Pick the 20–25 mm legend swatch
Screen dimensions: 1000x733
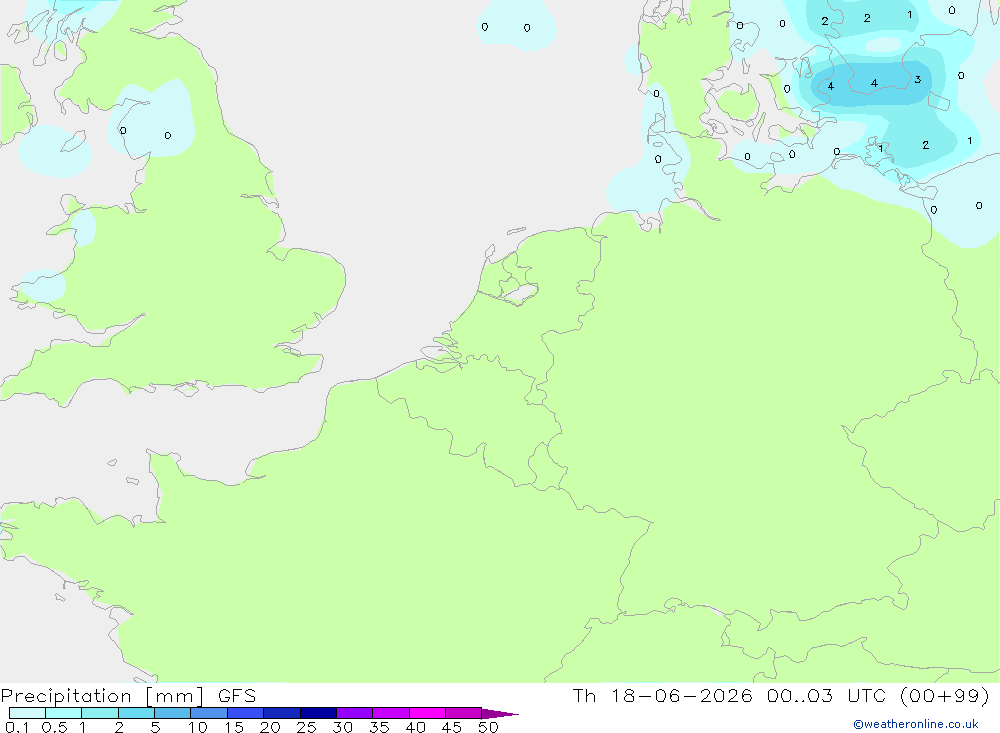(x=282, y=713)
